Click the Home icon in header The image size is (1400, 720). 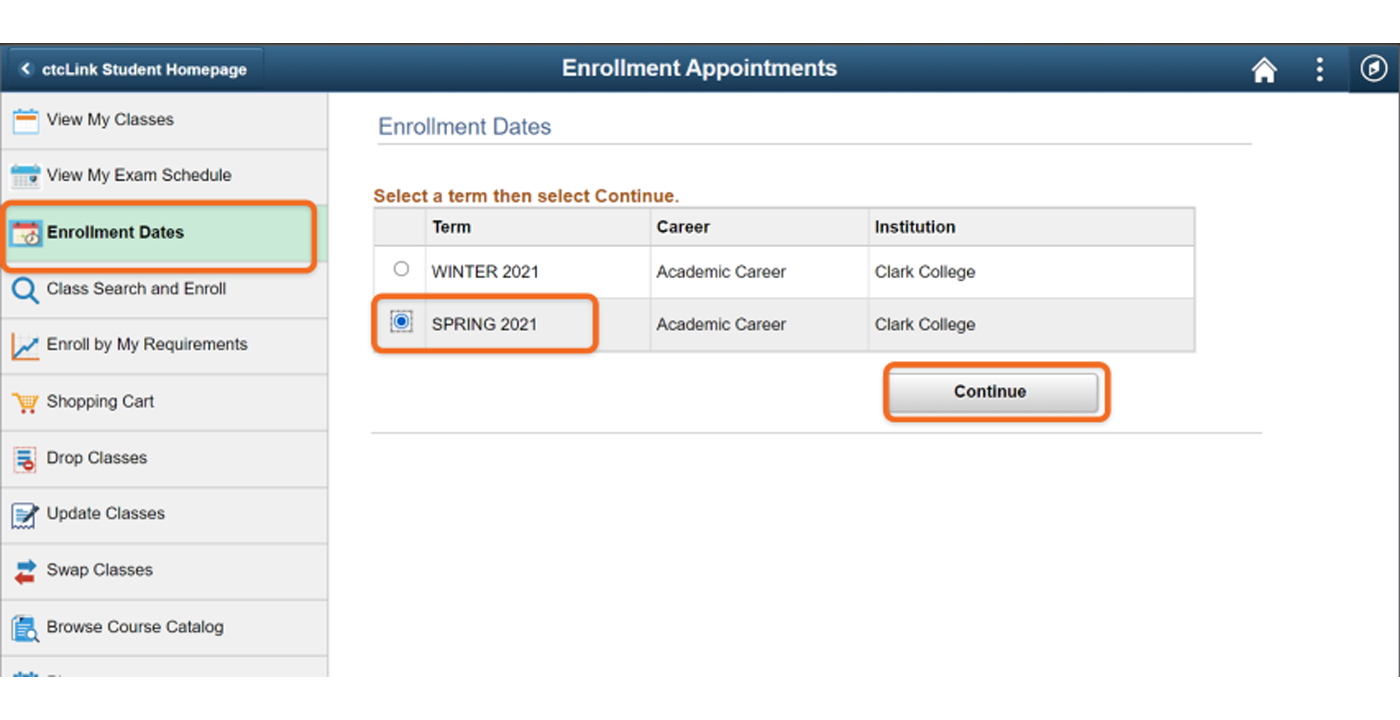click(x=1264, y=70)
